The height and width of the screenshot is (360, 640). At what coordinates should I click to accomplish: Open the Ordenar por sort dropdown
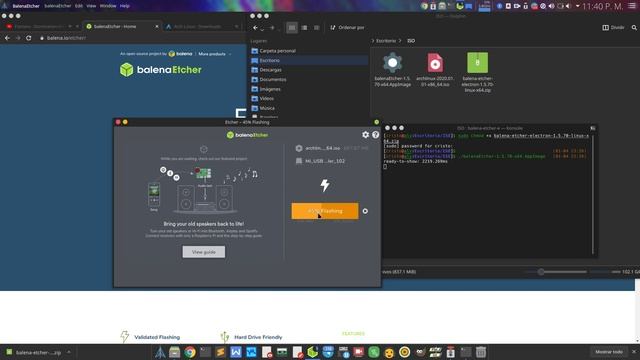pos(347,28)
